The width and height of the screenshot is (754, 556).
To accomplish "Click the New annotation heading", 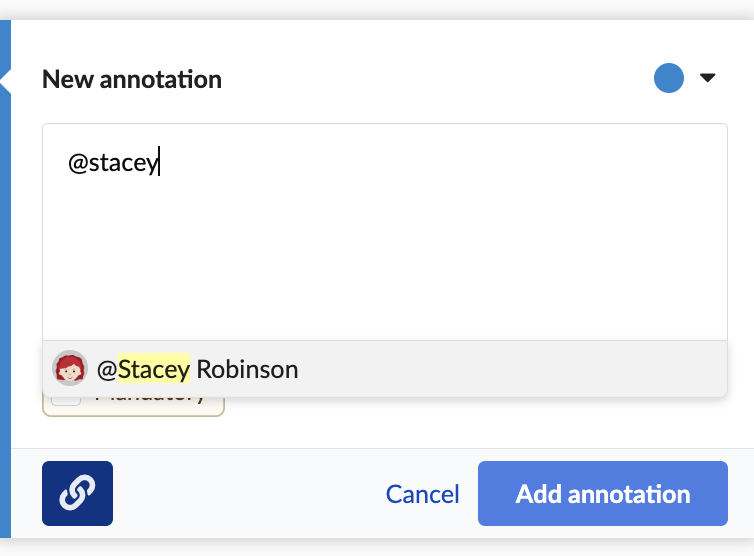I will [132, 79].
